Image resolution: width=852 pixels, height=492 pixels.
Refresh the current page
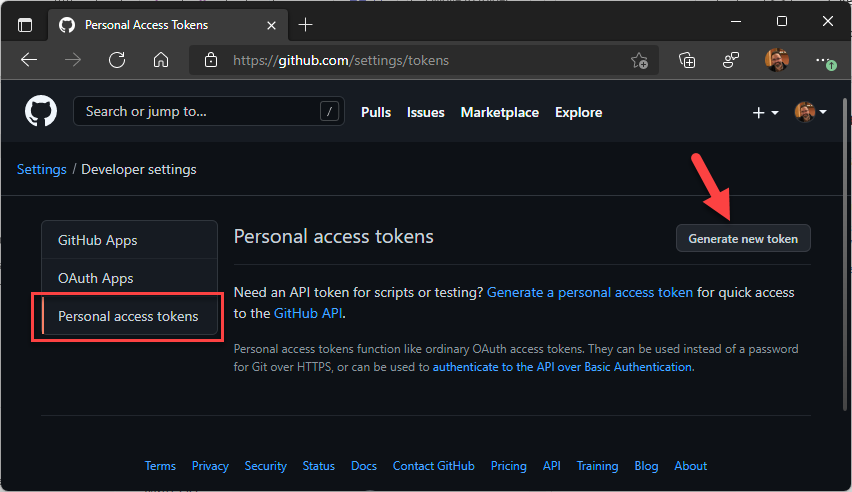[x=117, y=60]
